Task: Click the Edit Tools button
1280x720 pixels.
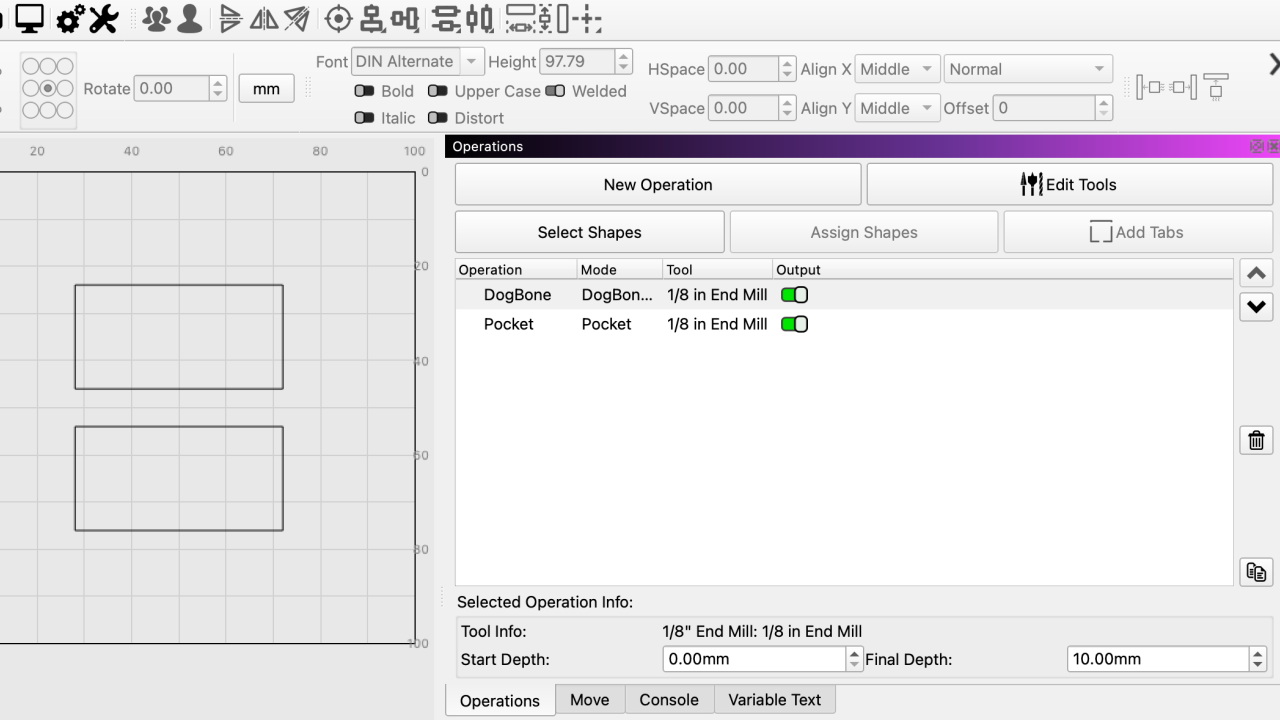Action: (1067, 185)
